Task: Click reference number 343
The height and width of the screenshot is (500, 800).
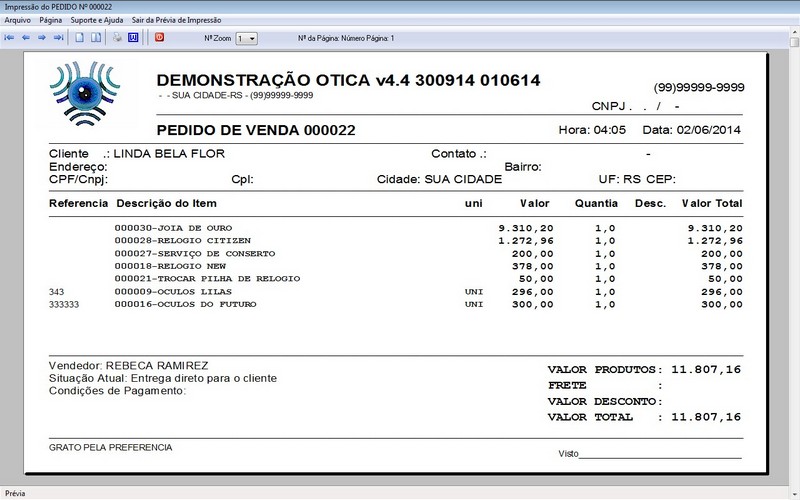Action: tap(57, 292)
